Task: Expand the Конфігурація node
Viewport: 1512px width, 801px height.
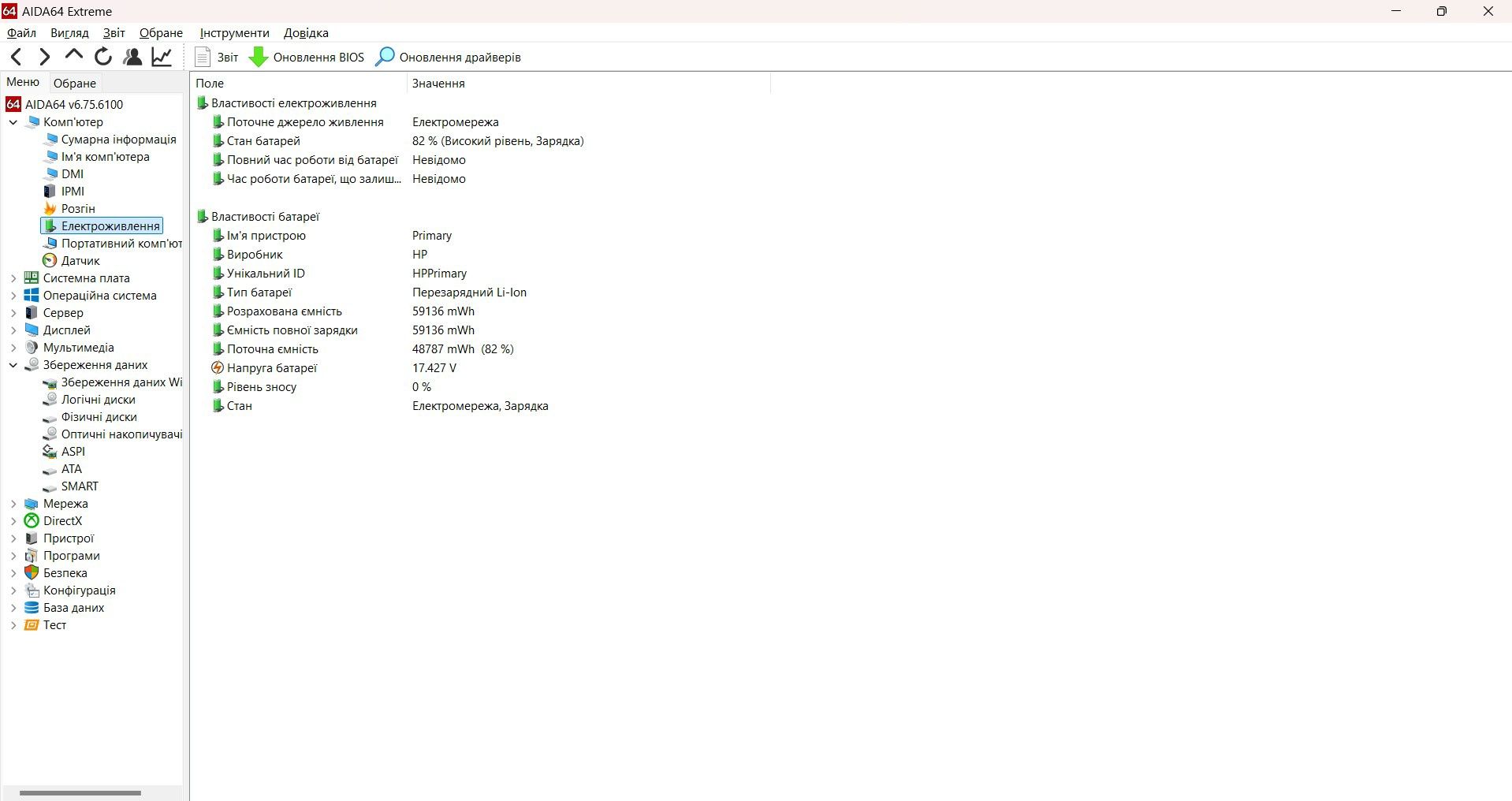Action: [13, 591]
